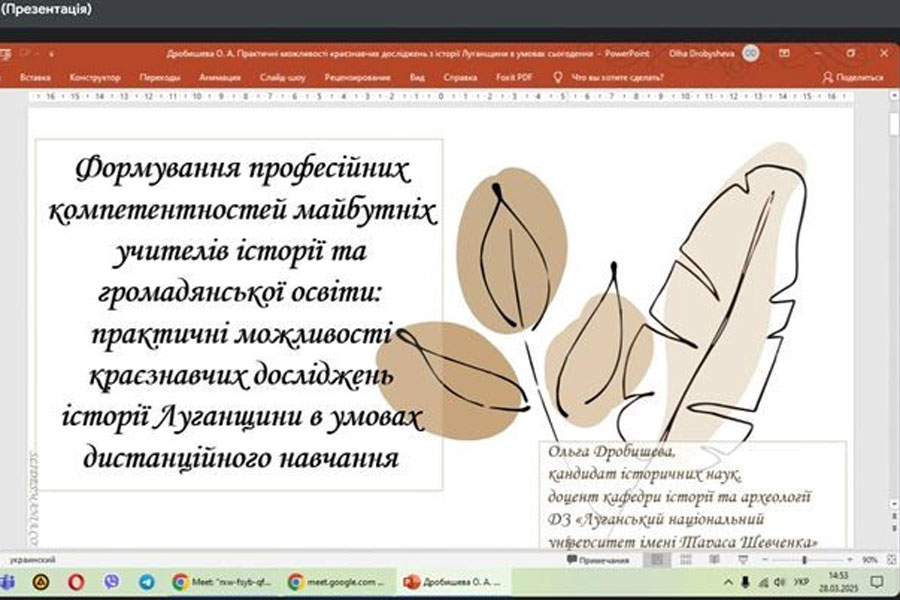Screen dimensions: 900x600
Task: Open the Вставка ribbon tab
Action: tap(35, 76)
